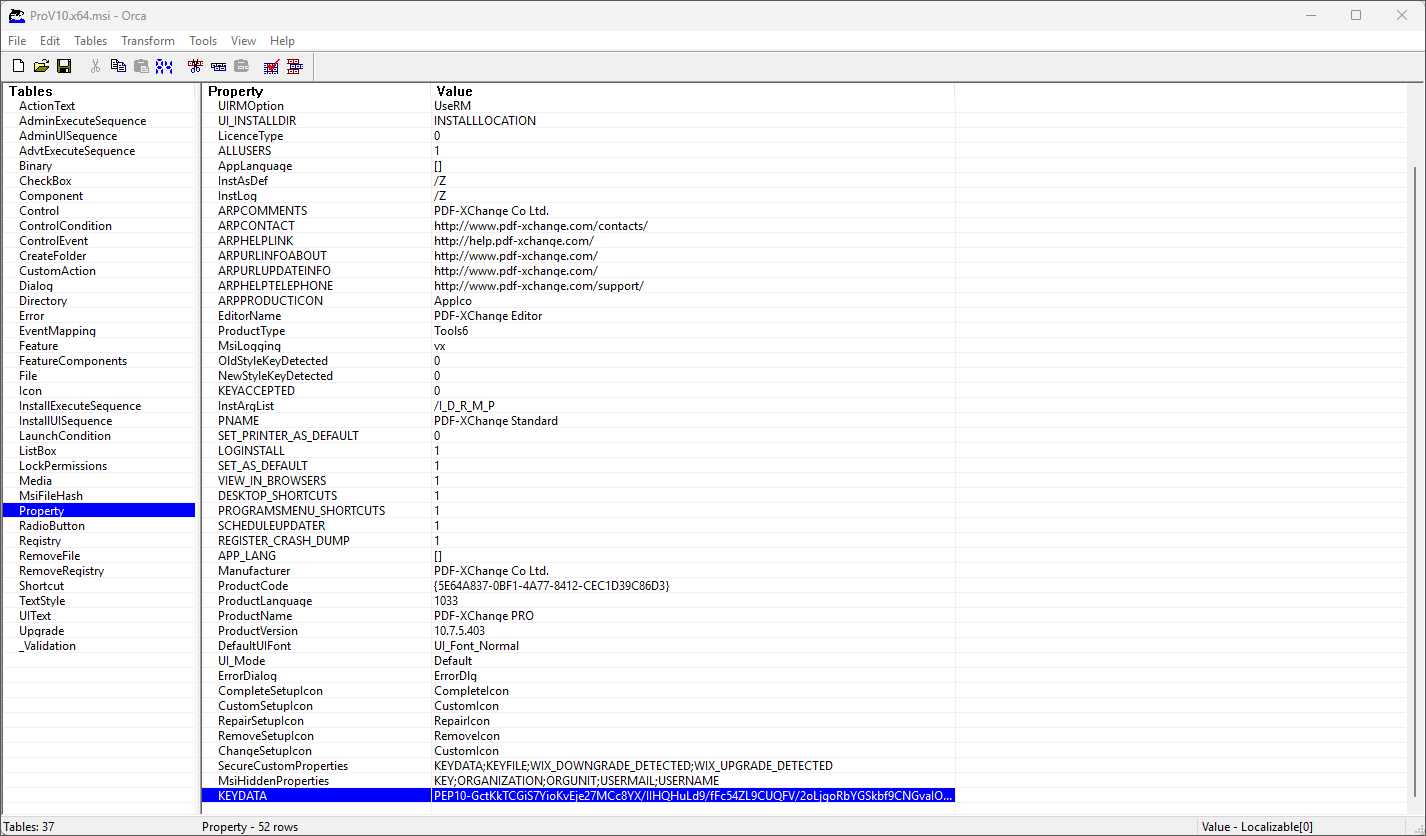This screenshot has width=1426, height=836.
Task: Click the Validate icon with red checkmark
Action: (x=271, y=67)
